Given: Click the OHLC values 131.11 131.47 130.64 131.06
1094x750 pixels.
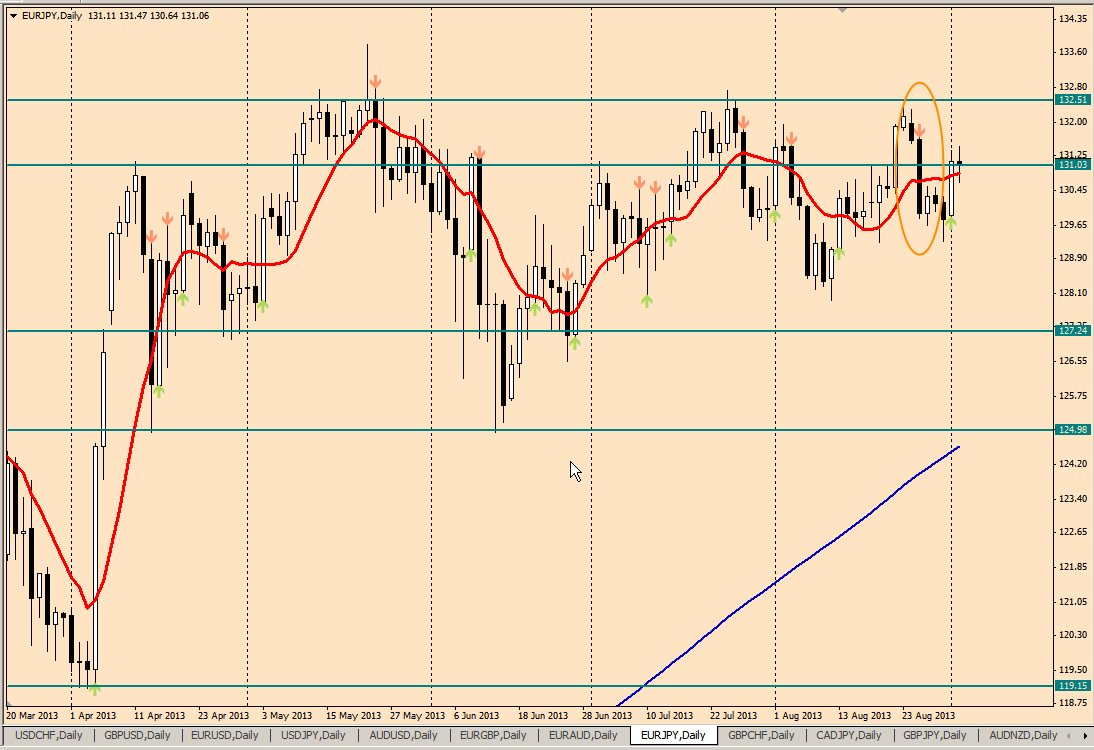Looking at the screenshot, I should point(149,15).
